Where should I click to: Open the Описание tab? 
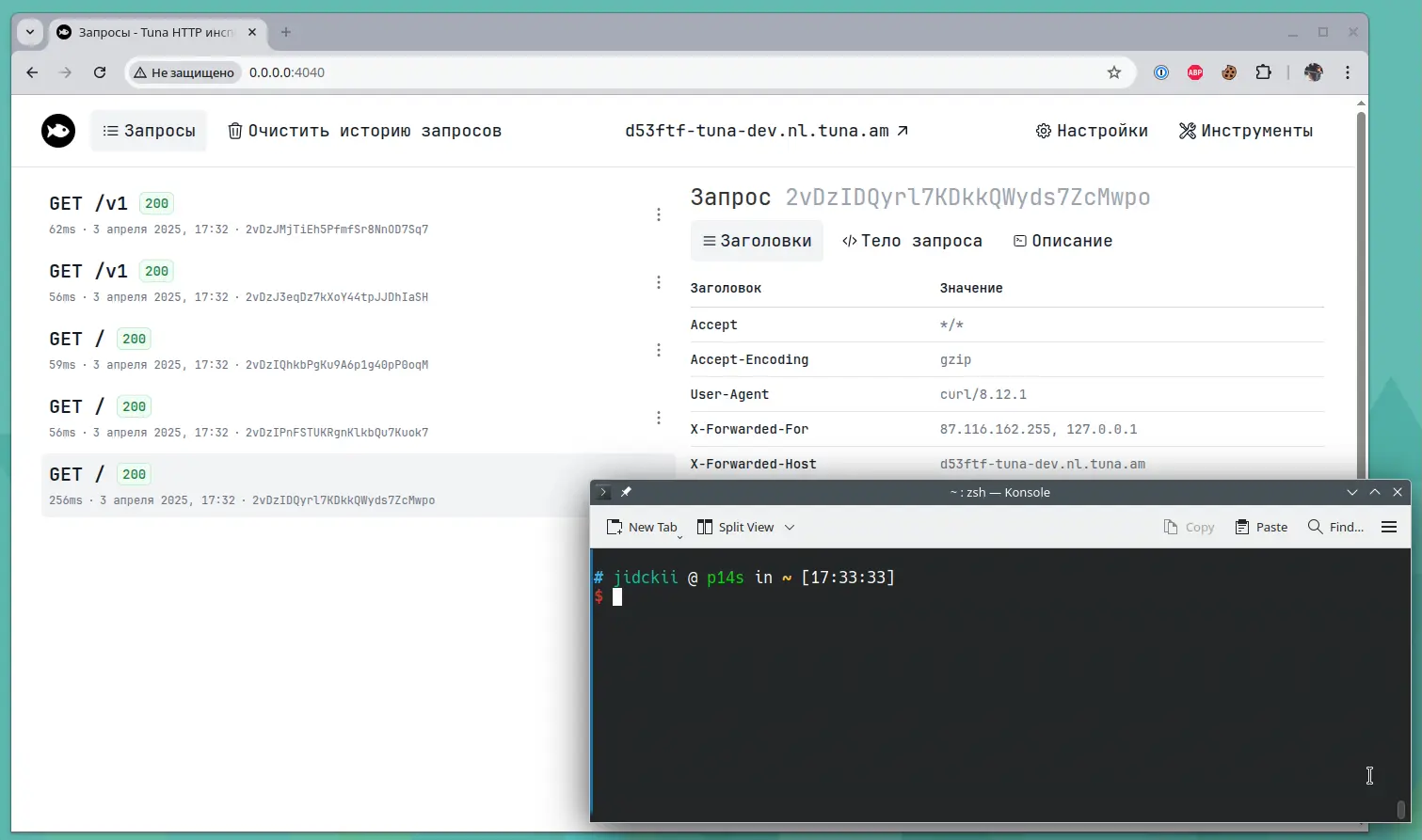coord(1062,241)
